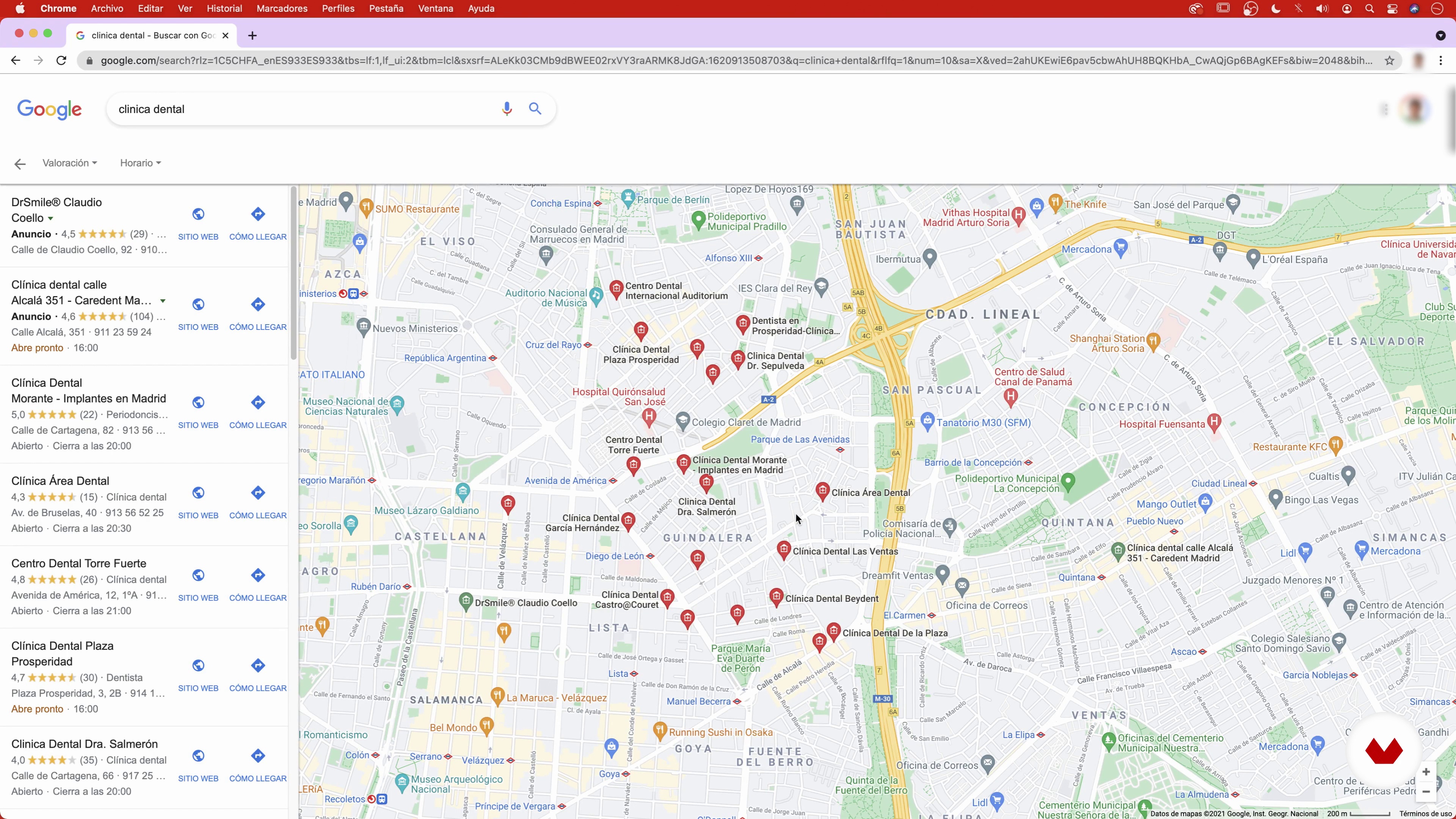Click the DrSmile Claudio Coello green map pin
1456x819 pixels.
[x=466, y=601]
